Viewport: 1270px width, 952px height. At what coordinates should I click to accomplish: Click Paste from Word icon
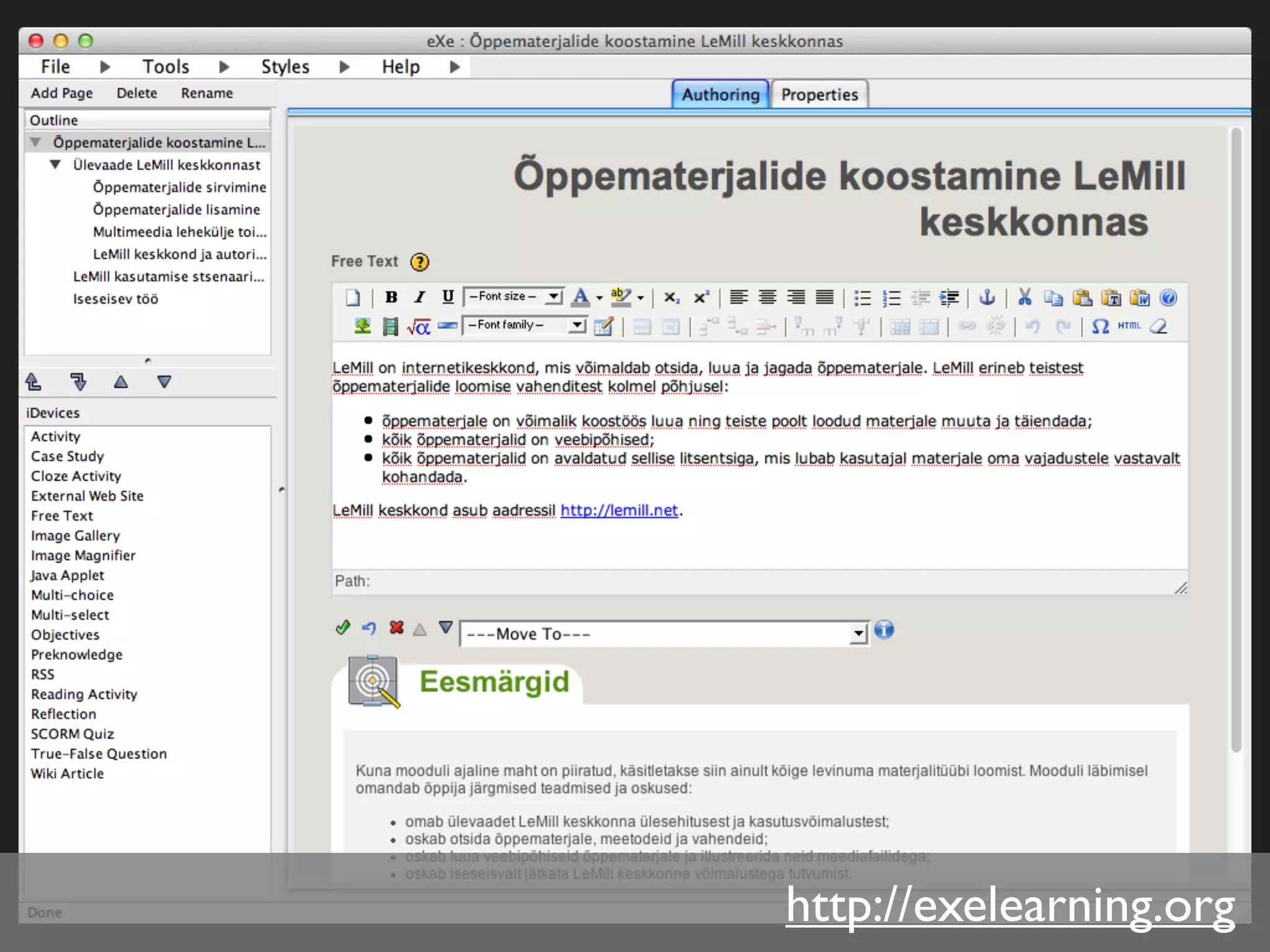(1140, 298)
